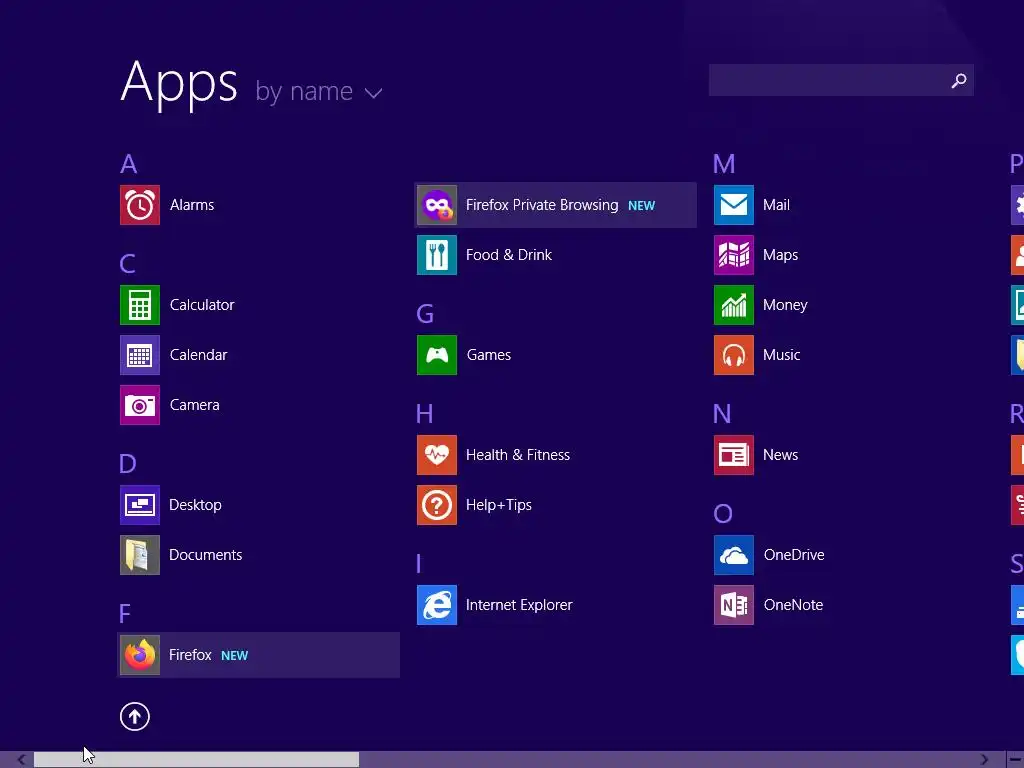Image resolution: width=1024 pixels, height=768 pixels.
Task: Click the sort chevron next to 'by name'
Action: pos(374,93)
